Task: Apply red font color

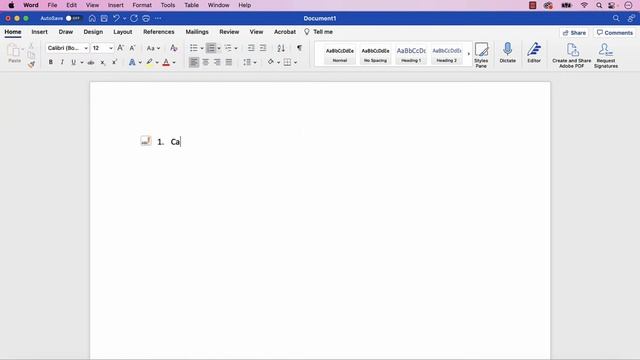Action: [166, 62]
